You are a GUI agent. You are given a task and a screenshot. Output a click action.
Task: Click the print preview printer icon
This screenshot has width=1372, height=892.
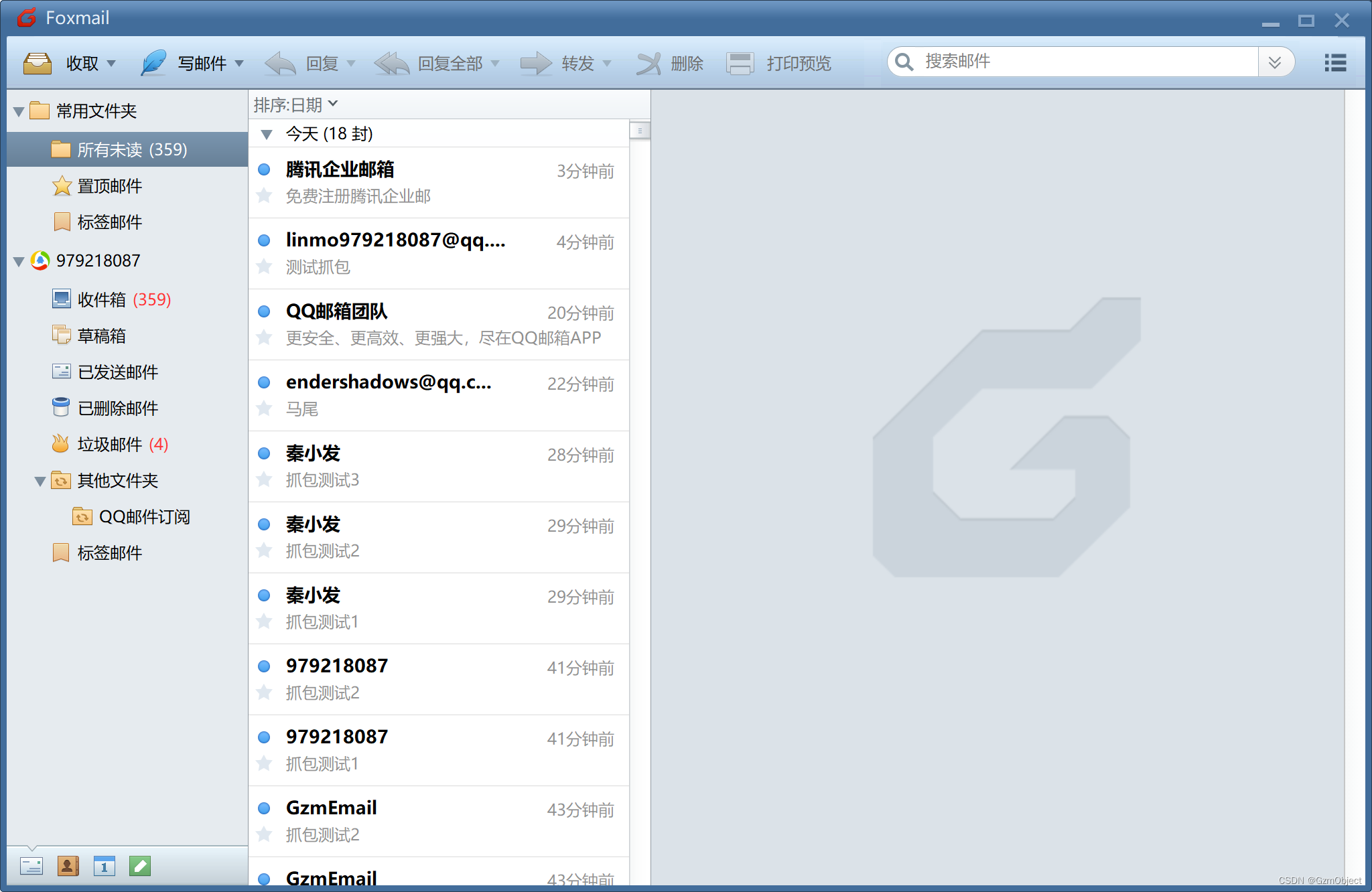(740, 64)
